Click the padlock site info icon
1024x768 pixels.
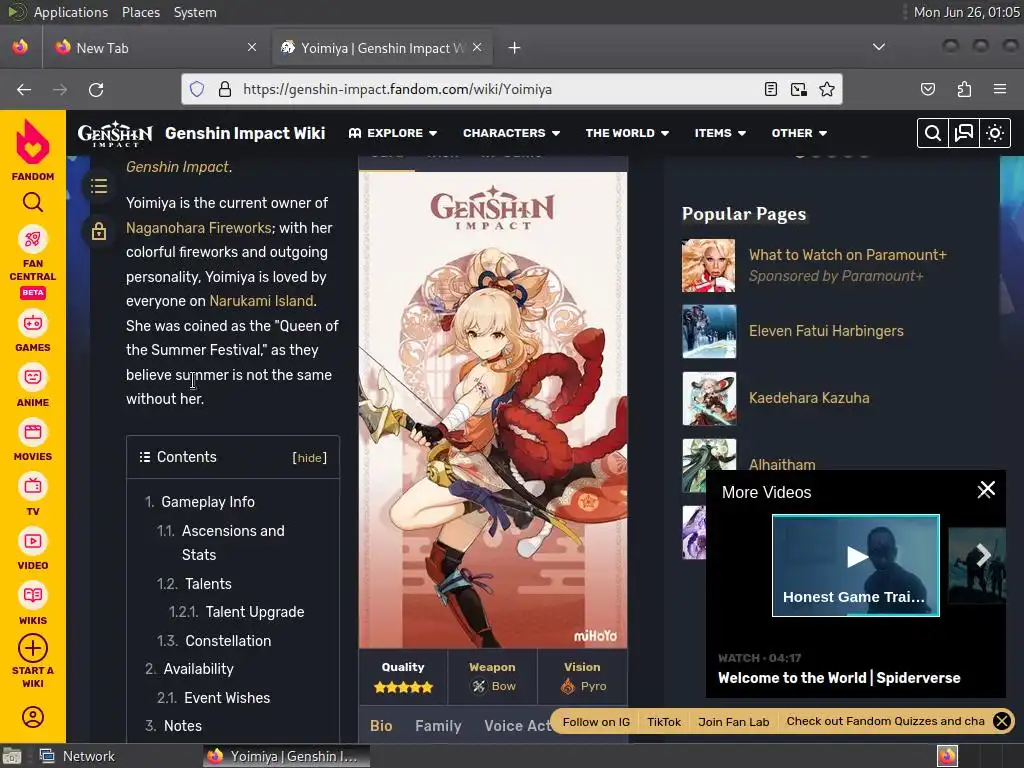(x=225, y=89)
